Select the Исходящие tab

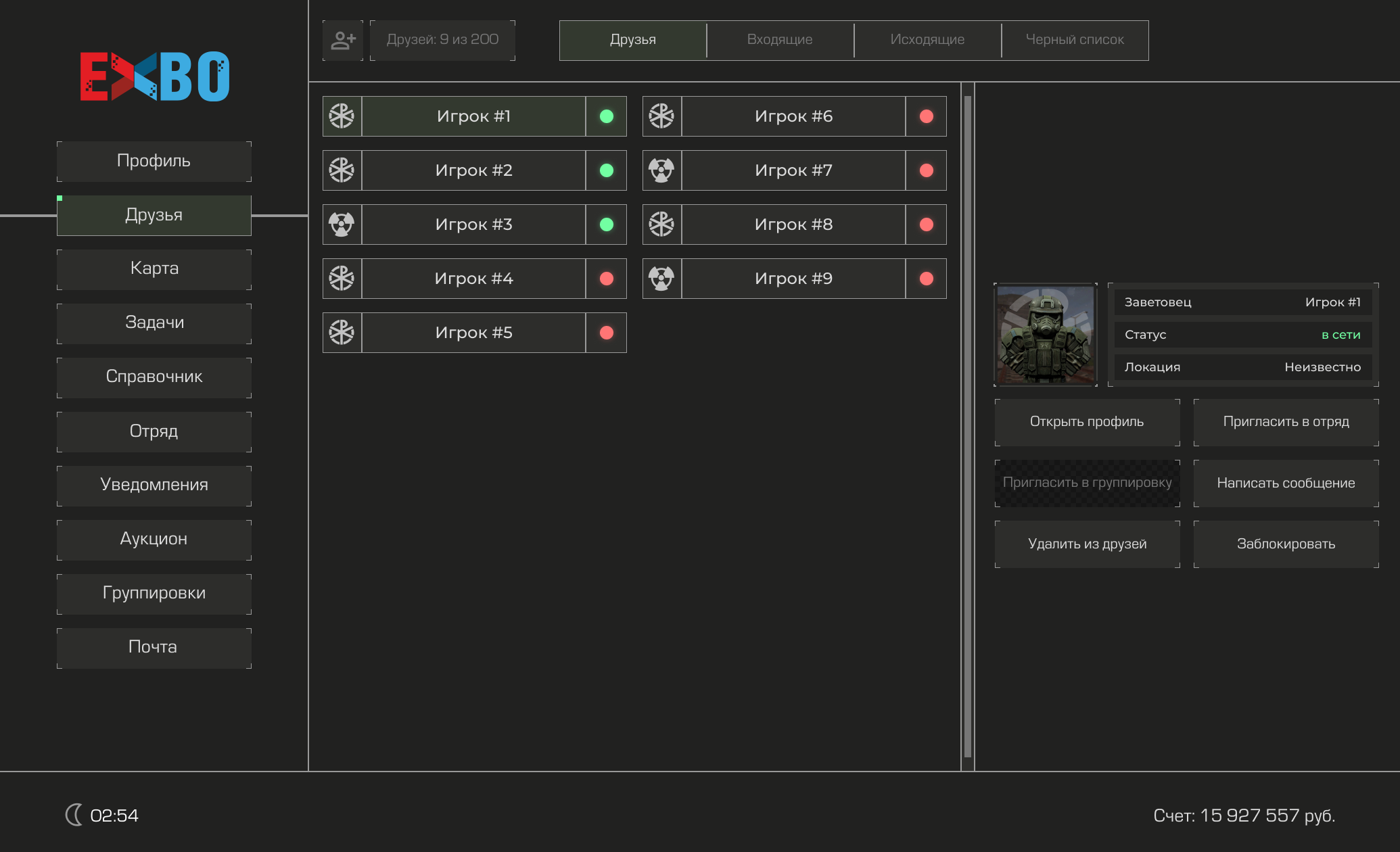(x=927, y=40)
